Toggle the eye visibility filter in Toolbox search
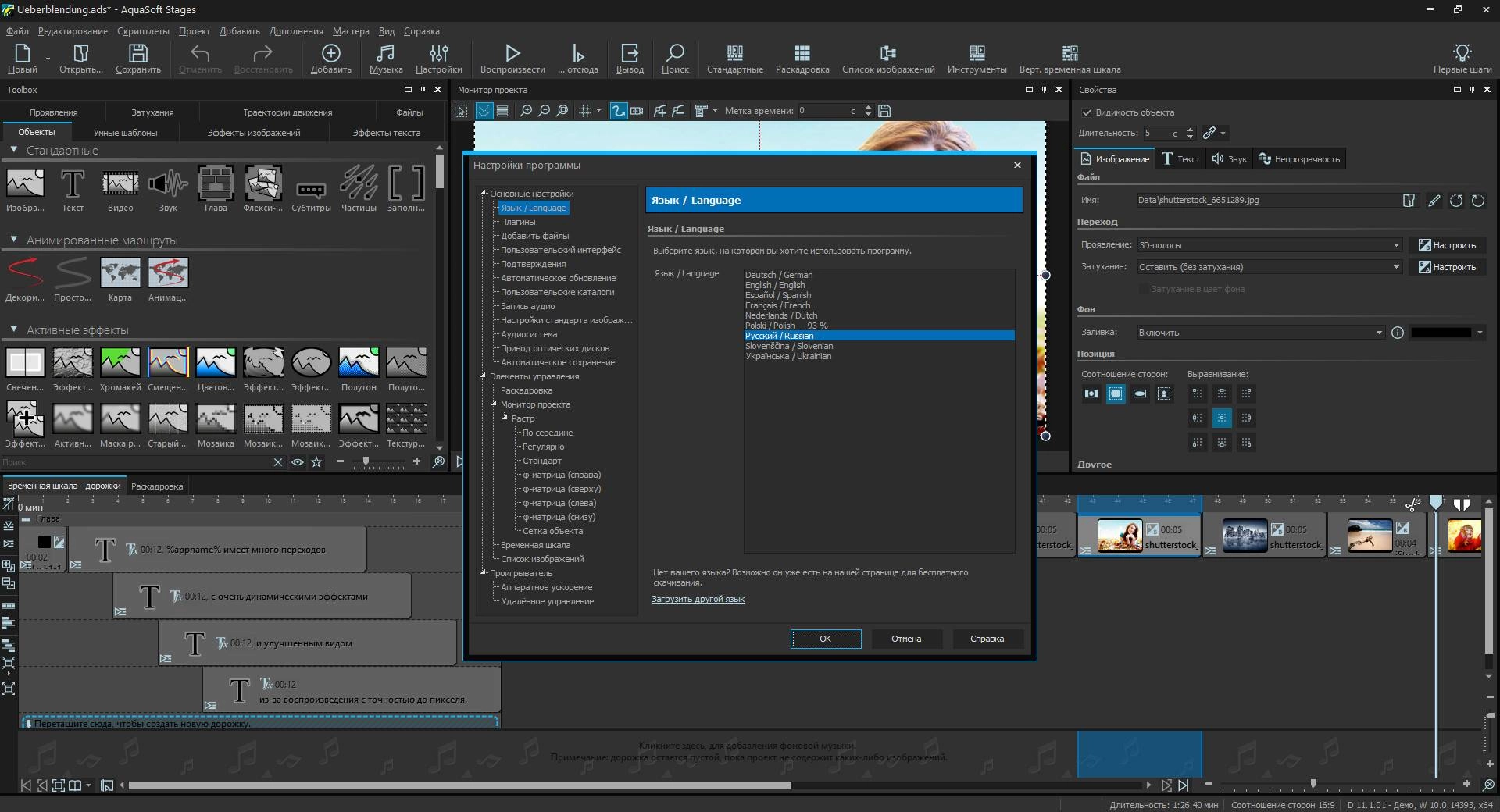Screen dimensions: 1500x812 pos(298,462)
